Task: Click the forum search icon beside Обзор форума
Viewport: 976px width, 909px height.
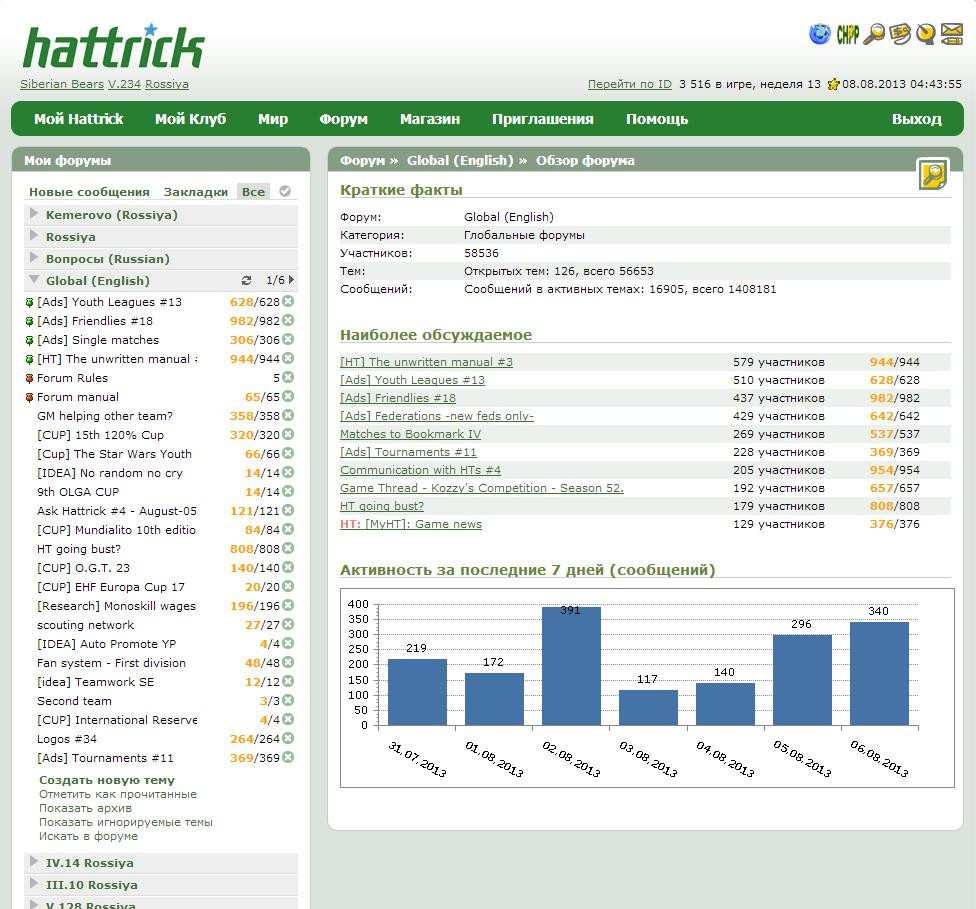Action: click(932, 174)
